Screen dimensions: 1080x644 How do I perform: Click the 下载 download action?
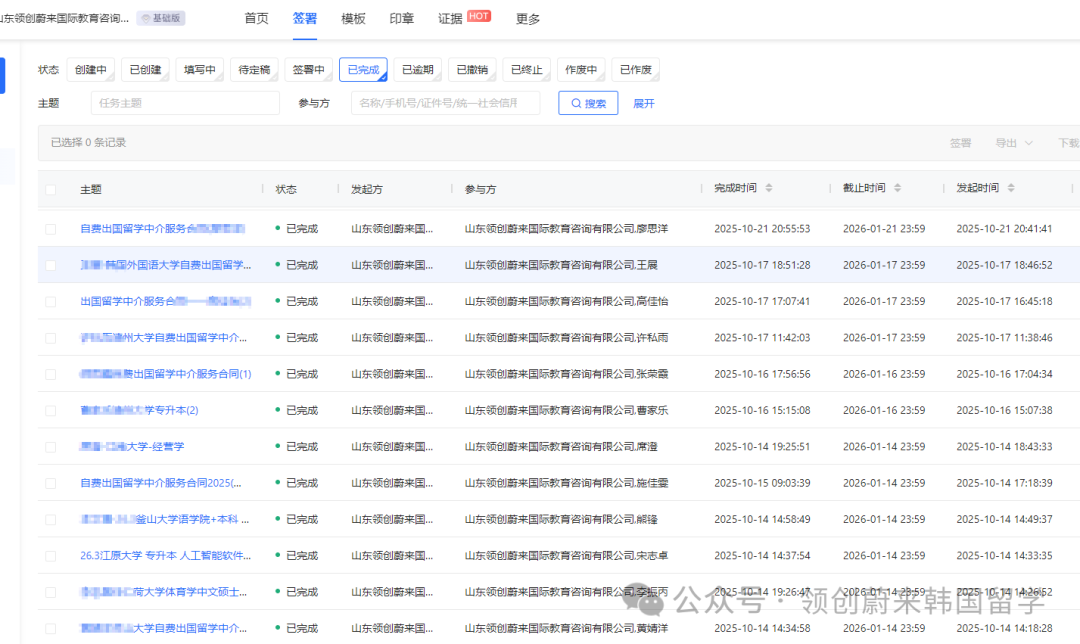[1069, 142]
